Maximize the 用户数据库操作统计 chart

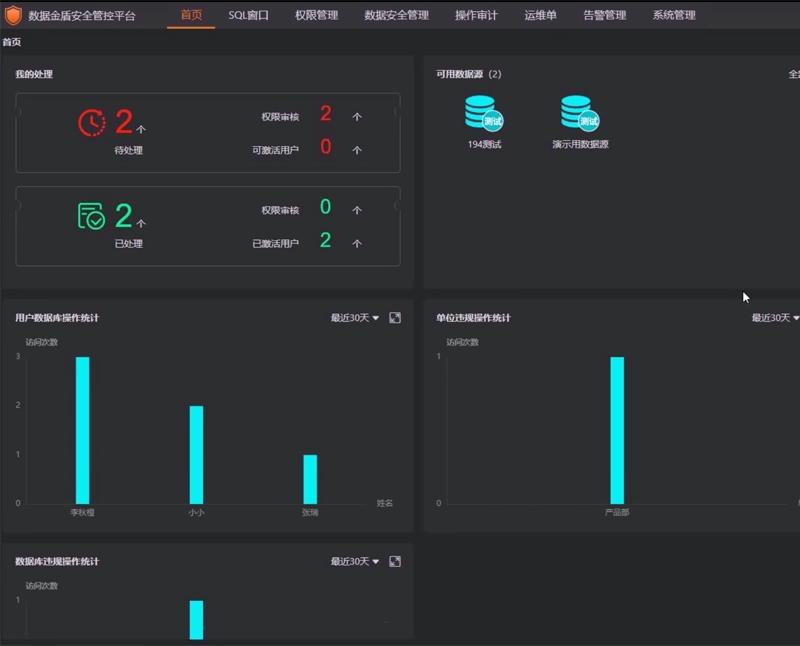pyautogui.click(x=395, y=318)
